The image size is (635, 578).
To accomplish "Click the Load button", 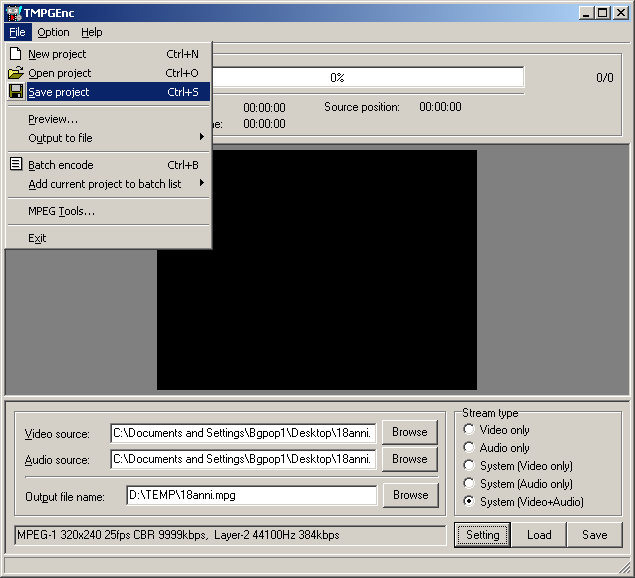I will [x=539, y=535].
